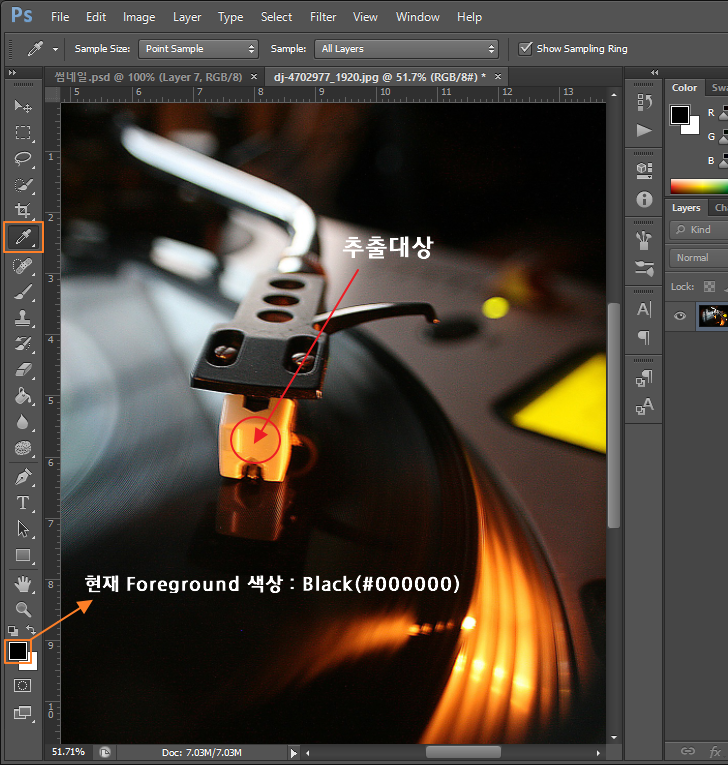Viewport: 728px width, 765px height.
Task: Switch to 썸네일.psd document tab
Action: coord(148,77)
